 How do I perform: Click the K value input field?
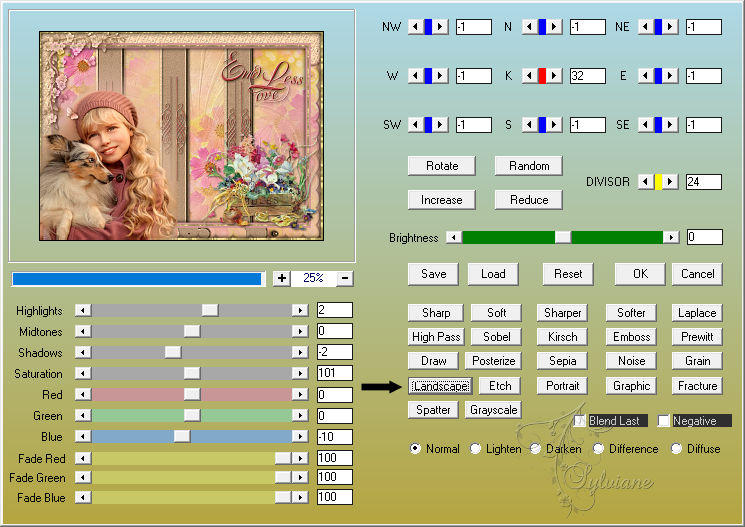588,76
